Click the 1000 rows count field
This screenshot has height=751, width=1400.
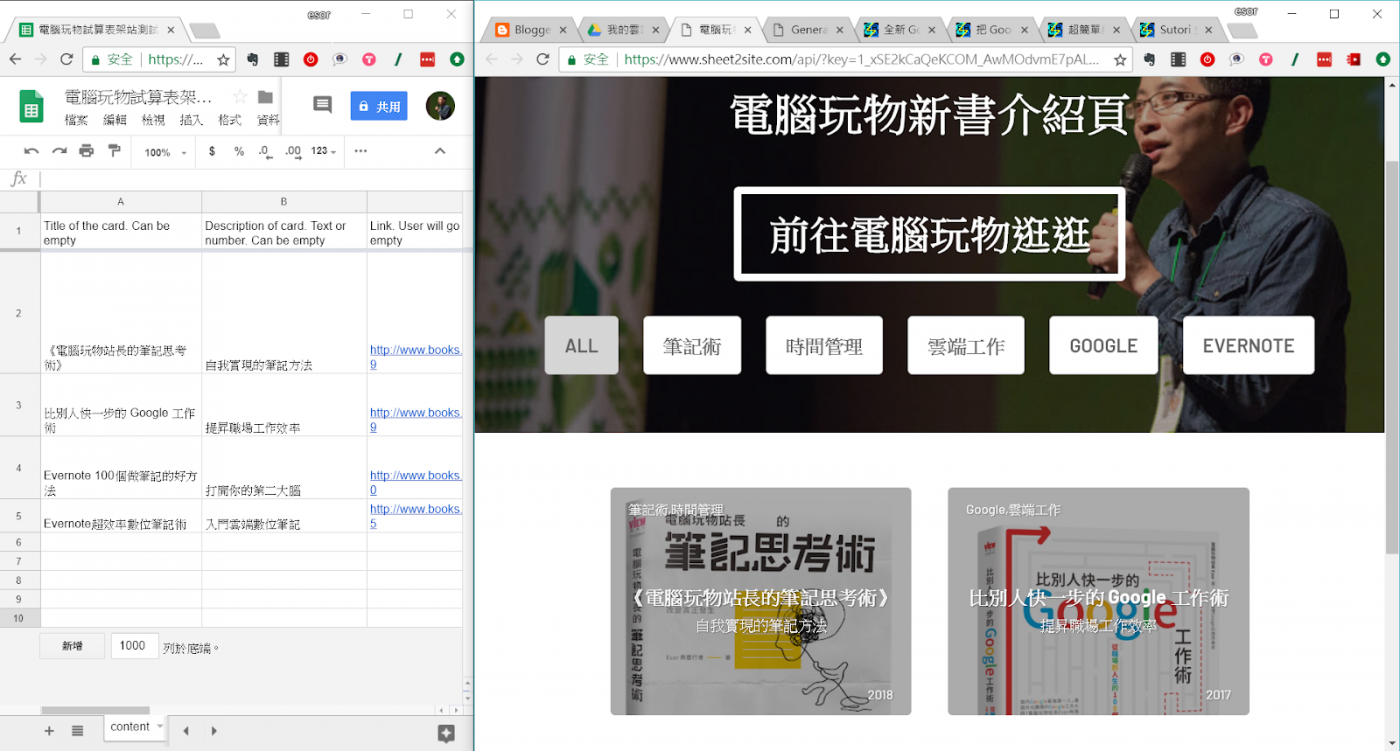tap(134, 646)
